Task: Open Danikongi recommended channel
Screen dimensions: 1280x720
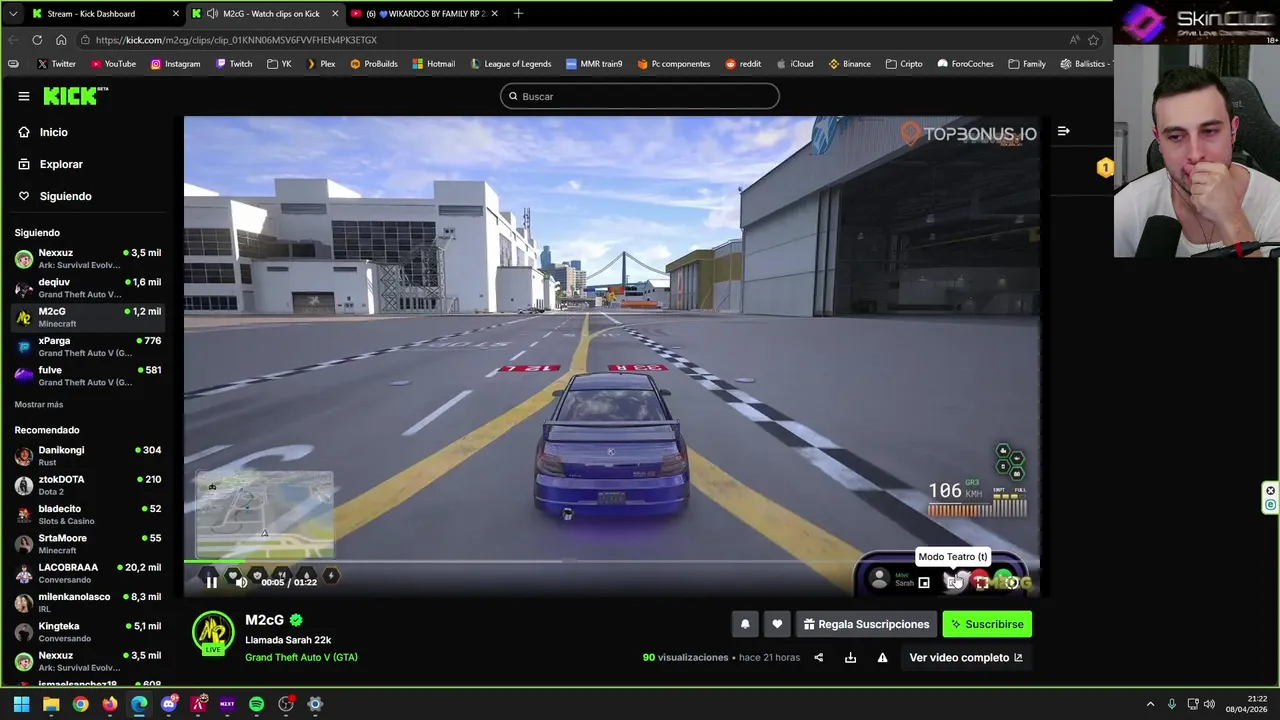Action: click(87, 455)
